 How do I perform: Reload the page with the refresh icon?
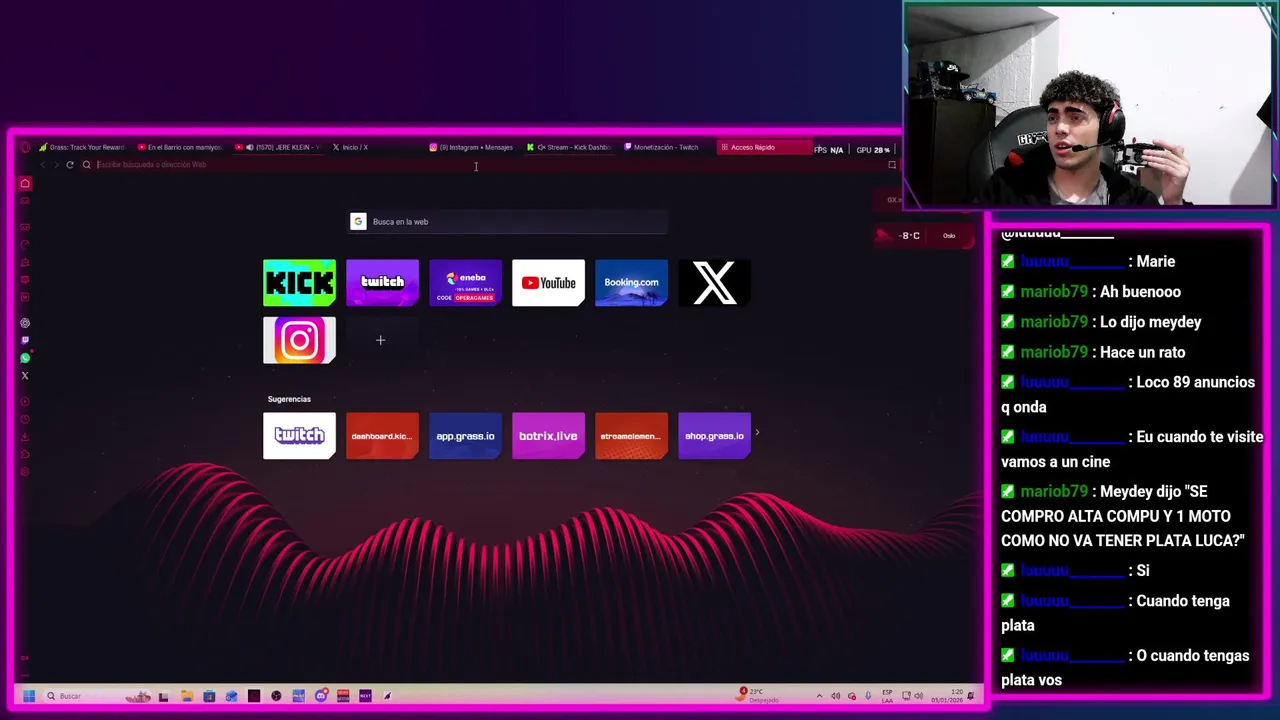click(69, 165)
